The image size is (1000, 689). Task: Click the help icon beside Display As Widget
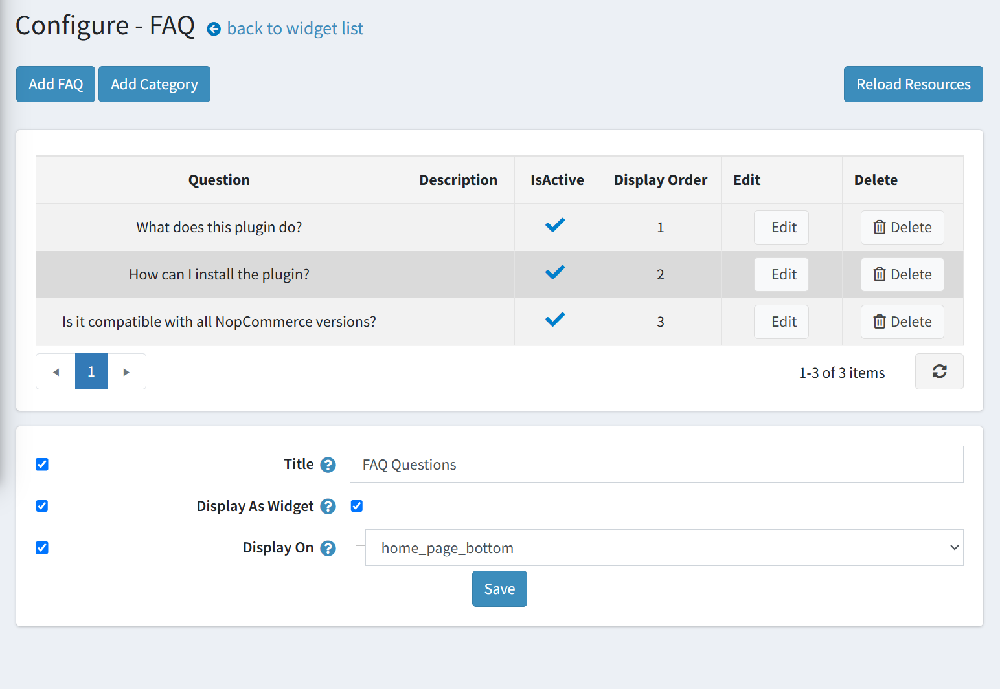click(x=329, y=506)
